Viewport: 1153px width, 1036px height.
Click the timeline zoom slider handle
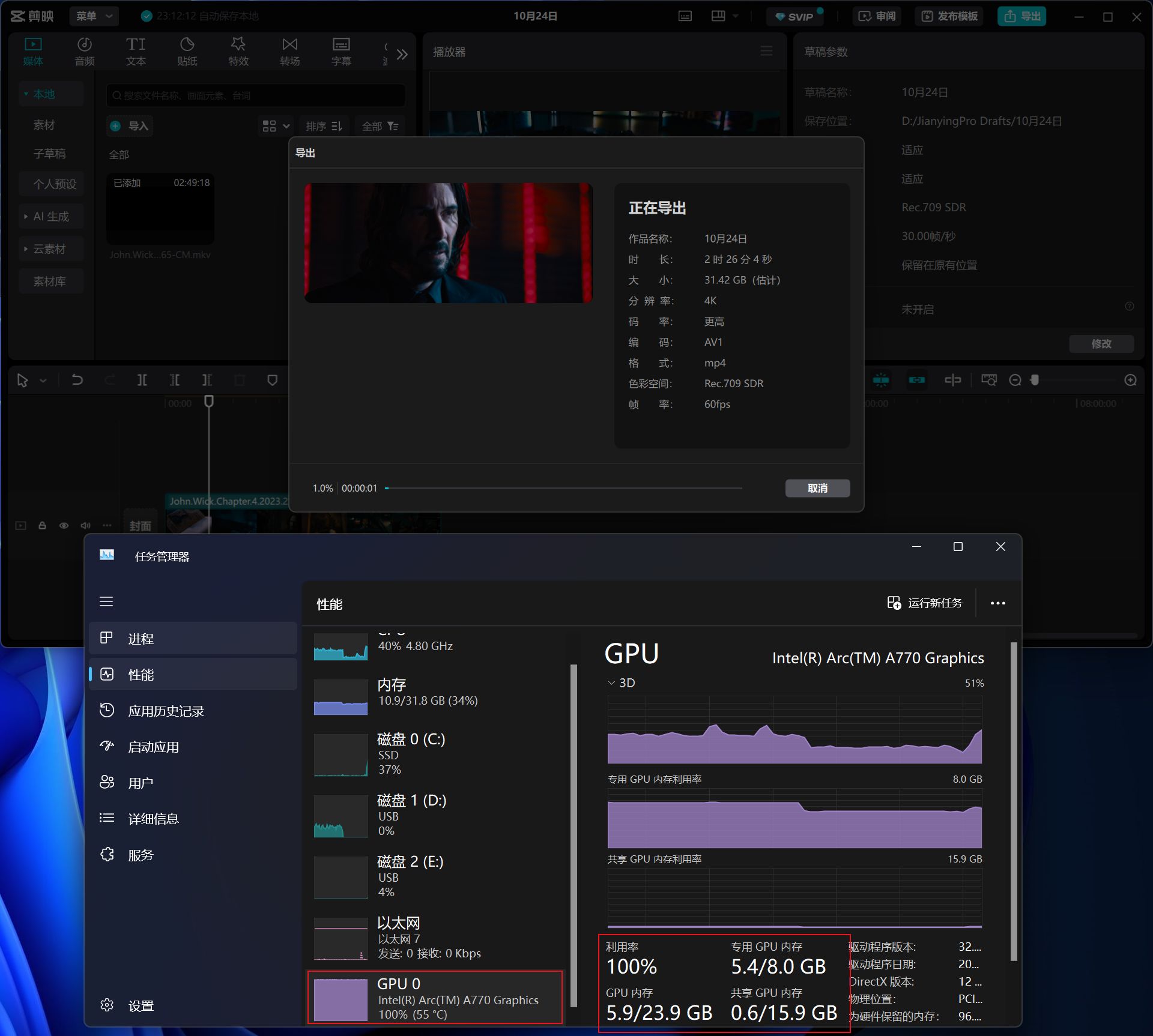coord(1034,380)
